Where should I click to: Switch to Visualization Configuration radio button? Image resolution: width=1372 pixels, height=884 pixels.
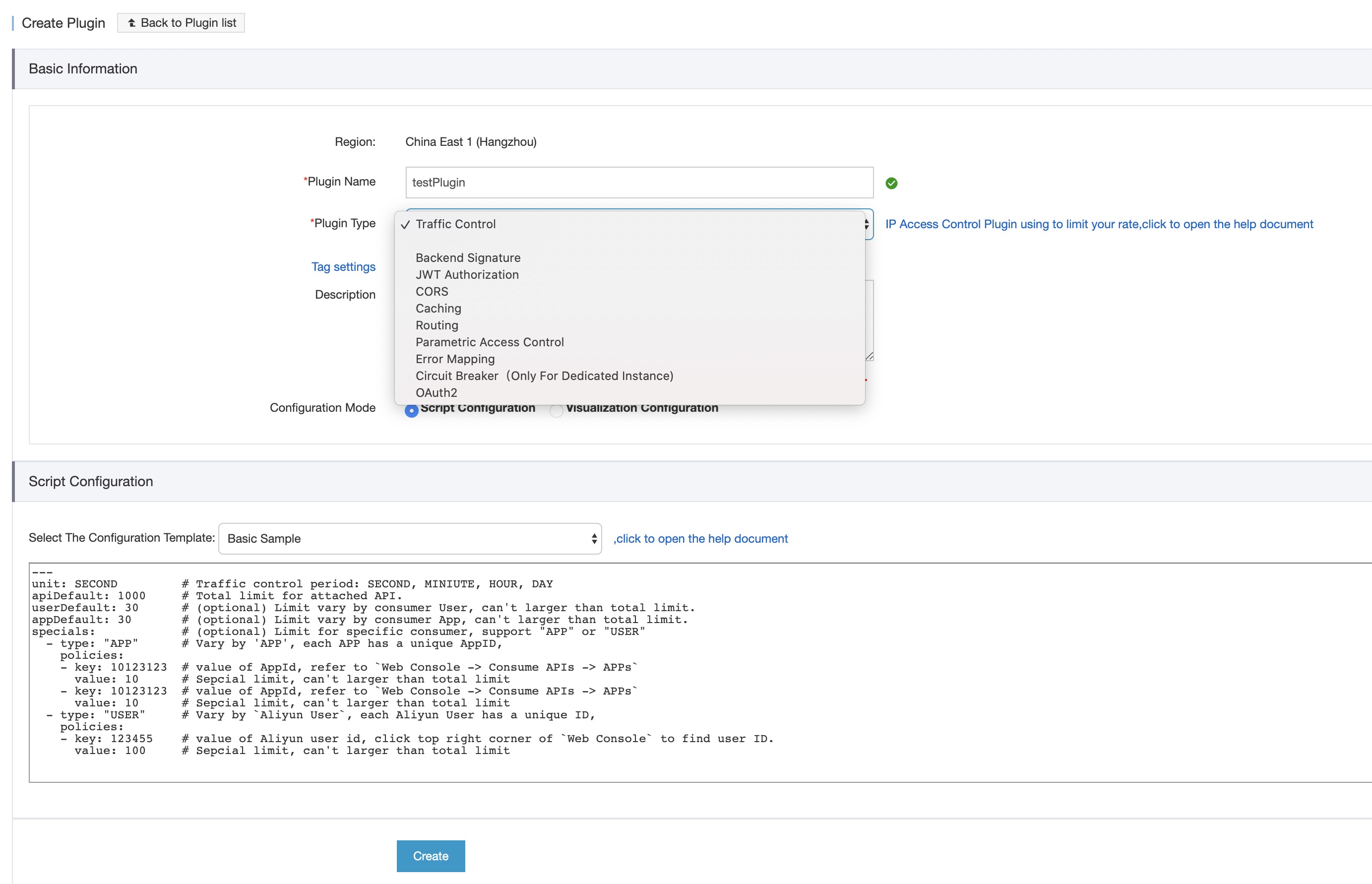pyautogui.click(x=556, y=410)
